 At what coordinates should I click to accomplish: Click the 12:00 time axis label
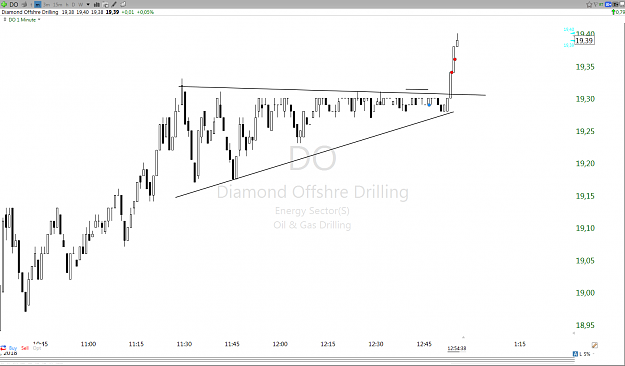[280, 344]
